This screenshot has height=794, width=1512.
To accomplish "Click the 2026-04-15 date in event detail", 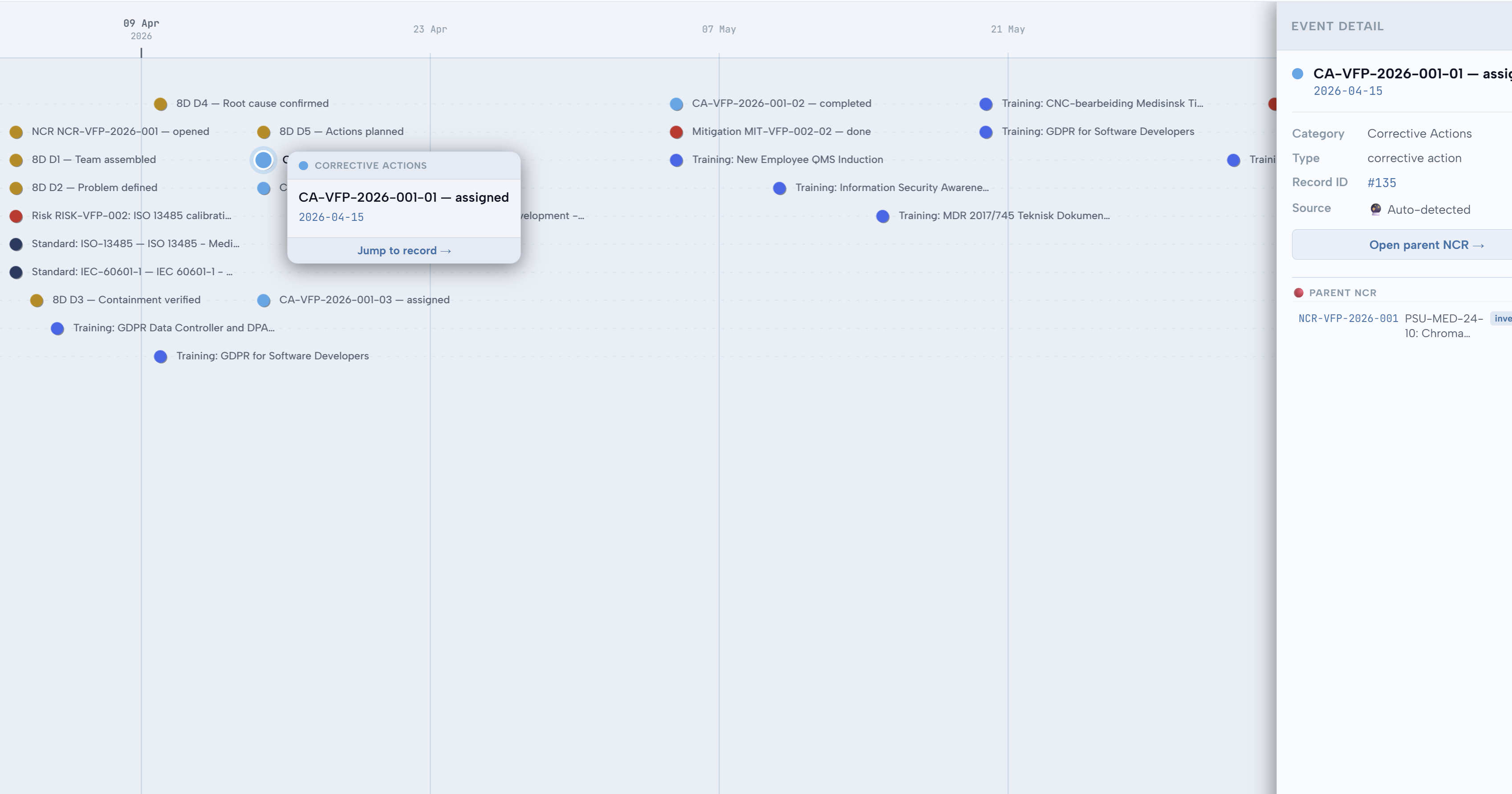I will [x=1348, y=91].
